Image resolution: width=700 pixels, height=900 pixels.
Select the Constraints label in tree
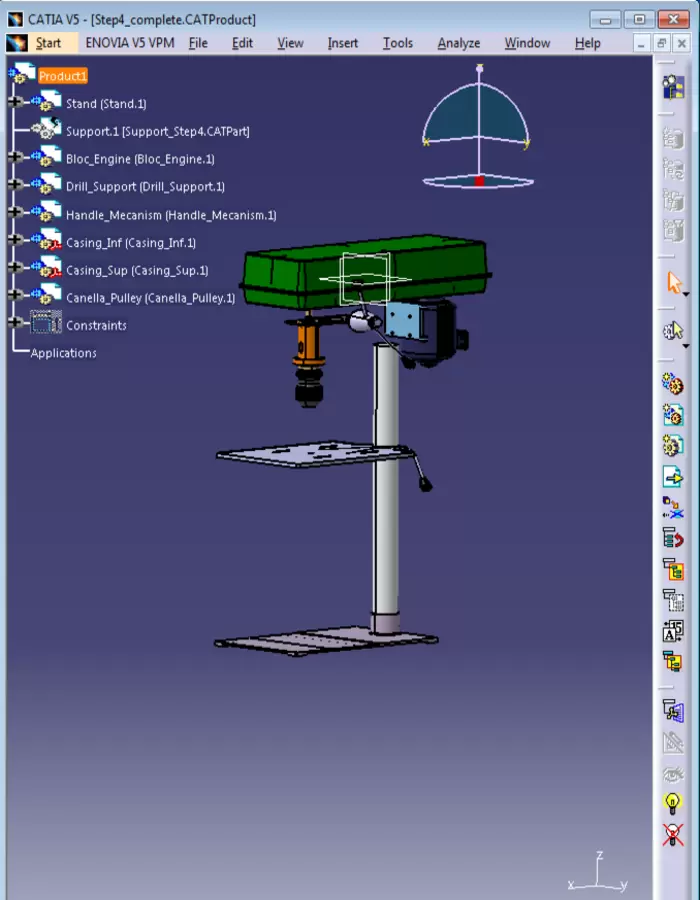point(96,325)
